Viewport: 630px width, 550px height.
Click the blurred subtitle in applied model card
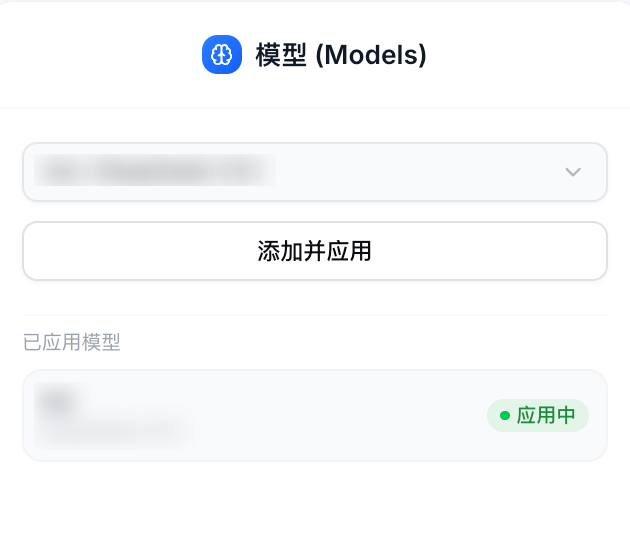pyautogui.click(x=110, y=431)
